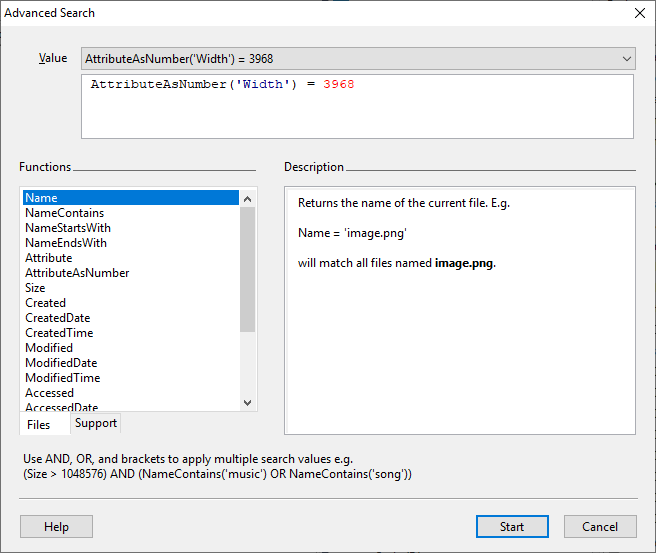Image resolution: width=656 pixels, height=553 pixels.
Task: Open the Value dropdown arrow
Action: pos(626,59)
